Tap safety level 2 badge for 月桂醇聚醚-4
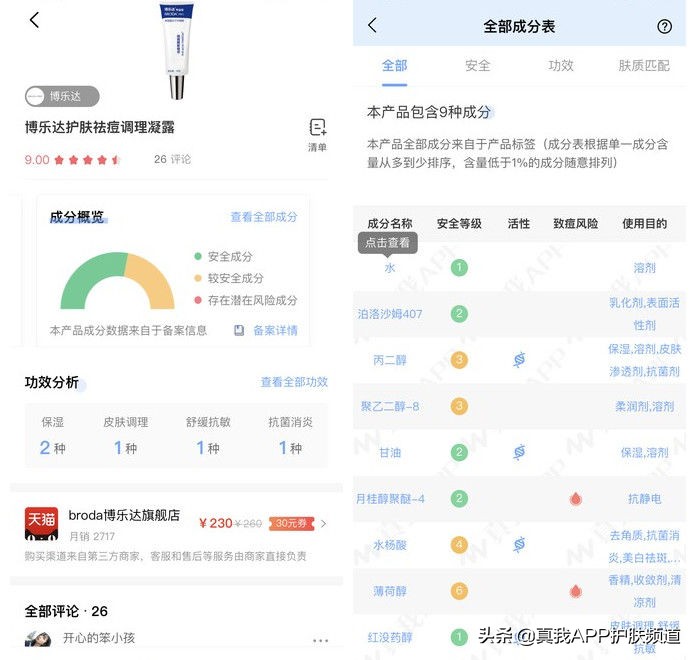Viewport: 696px width, 660px height. 459,498
